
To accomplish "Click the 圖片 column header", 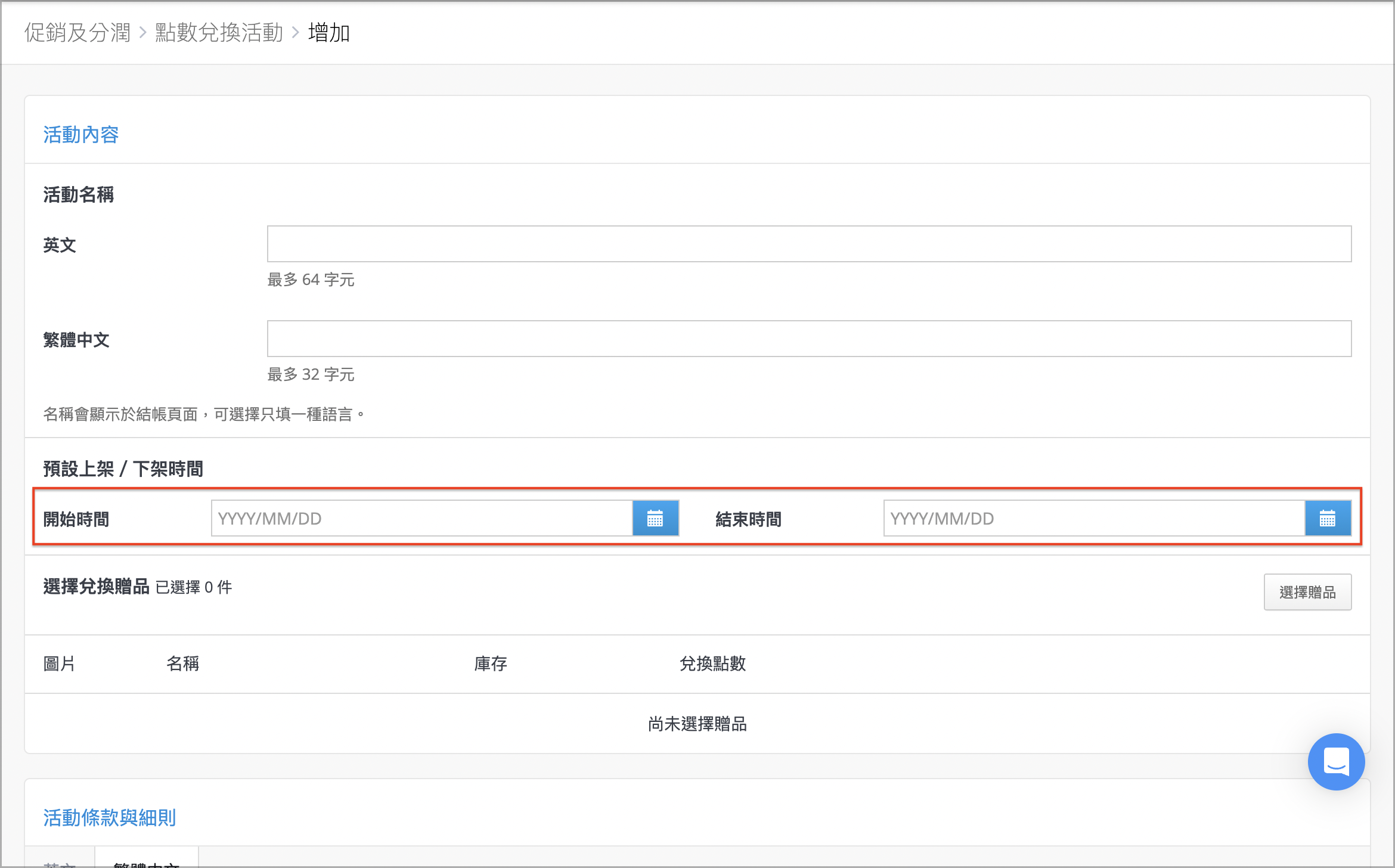I will tap(60, 664).
